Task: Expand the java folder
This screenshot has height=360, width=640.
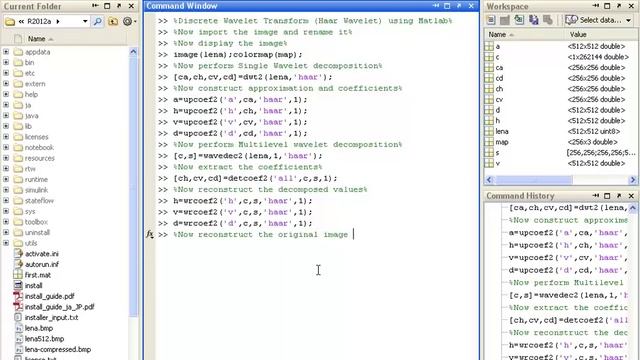Action: [x=6, y=116]
